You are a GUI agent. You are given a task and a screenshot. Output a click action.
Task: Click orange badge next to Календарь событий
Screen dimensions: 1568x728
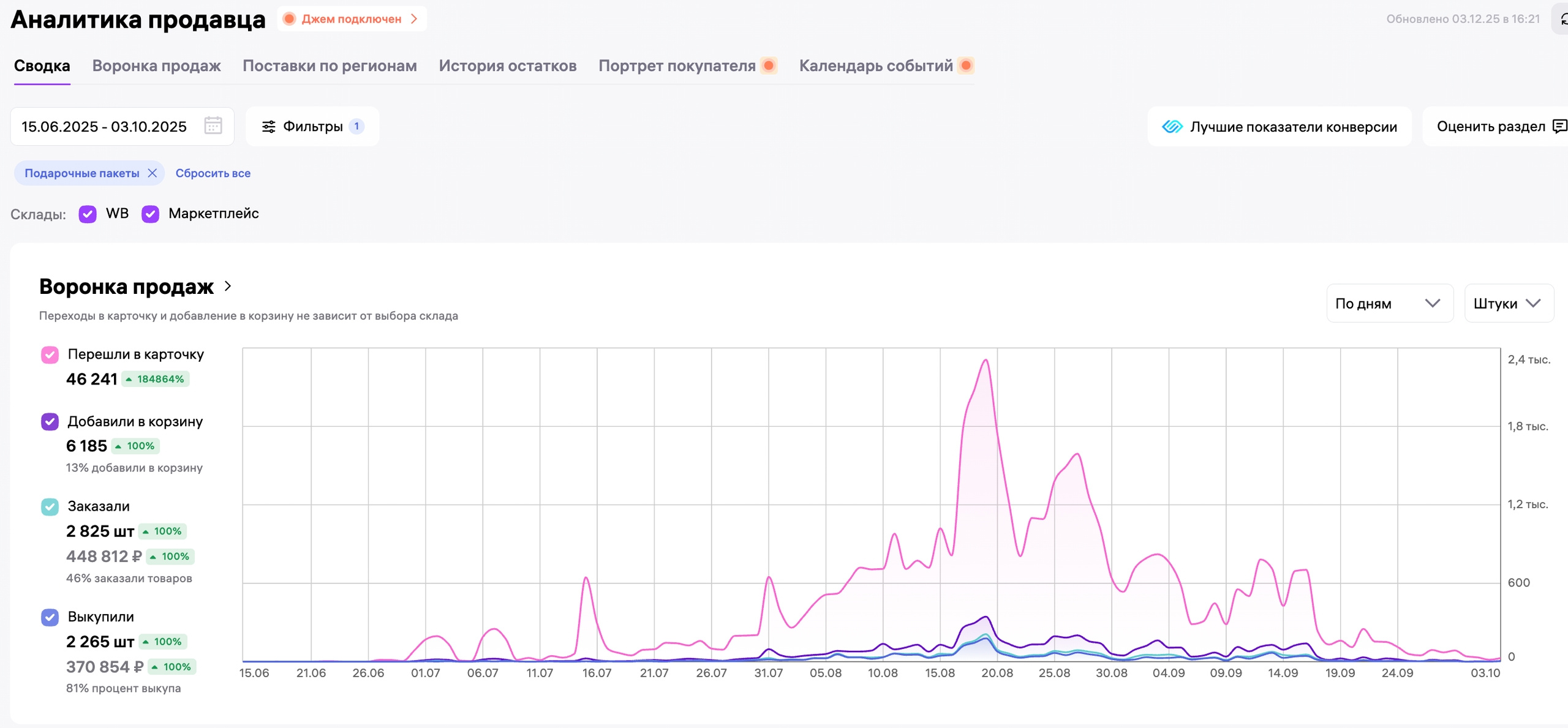click(x=966, y=66)
